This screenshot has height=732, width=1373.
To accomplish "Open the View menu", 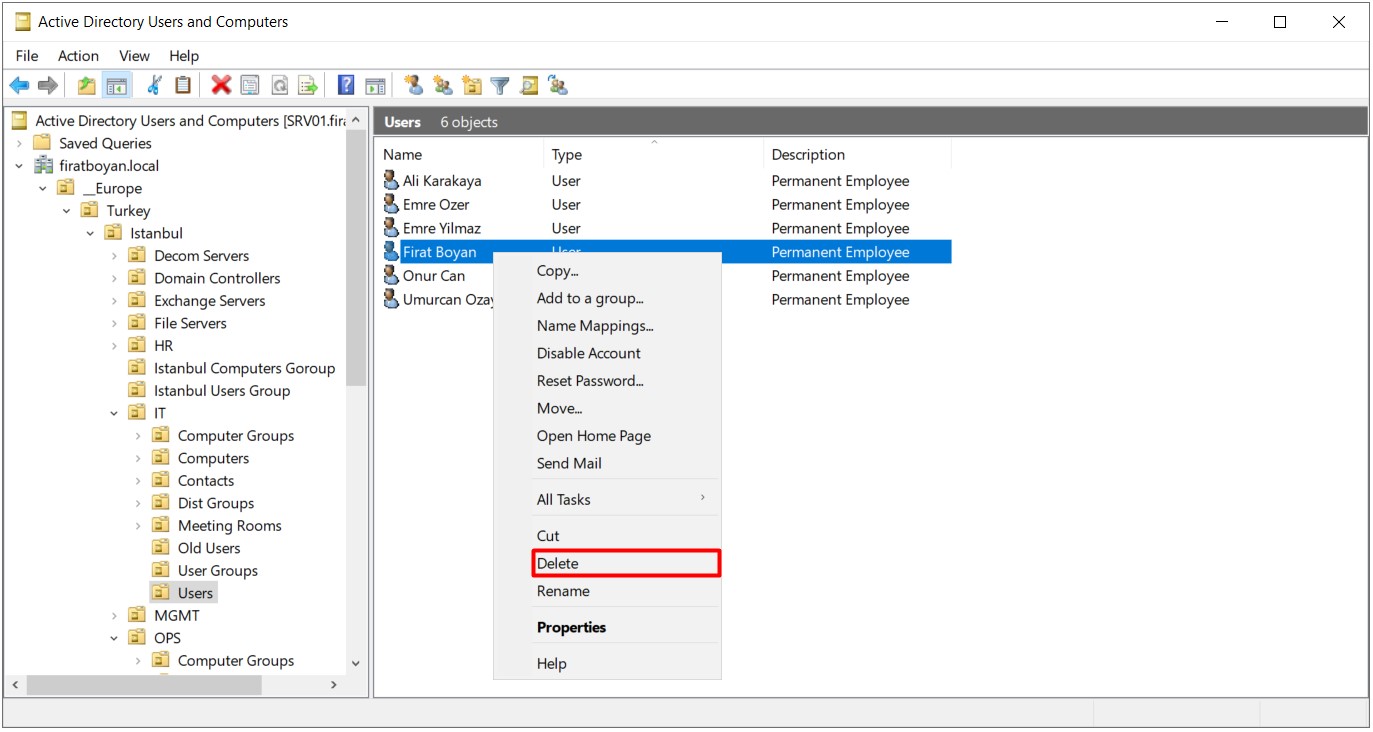I will click(x=134, y=56).
